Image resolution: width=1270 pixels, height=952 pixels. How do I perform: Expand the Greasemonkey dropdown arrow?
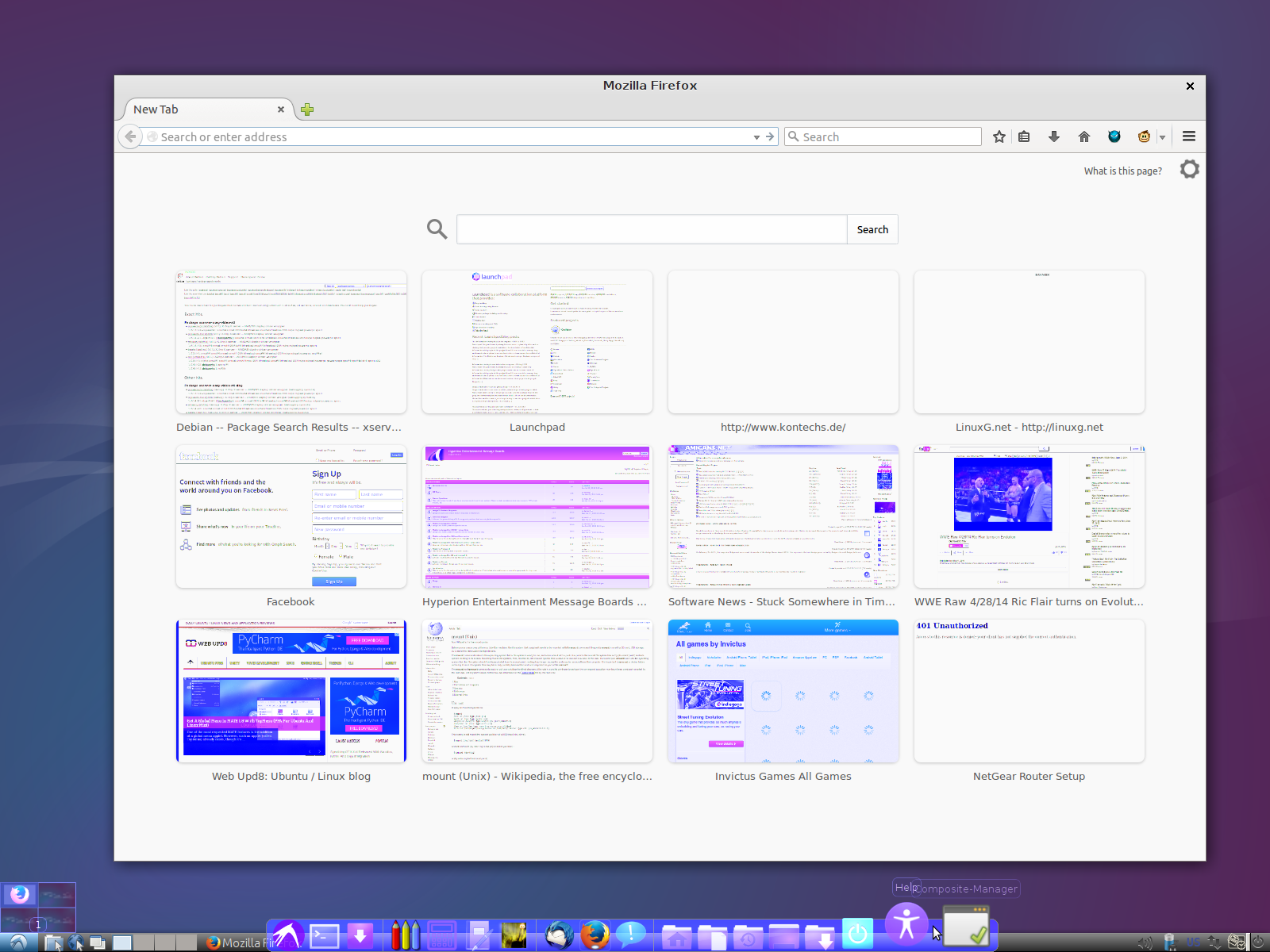pos(1162,137)
